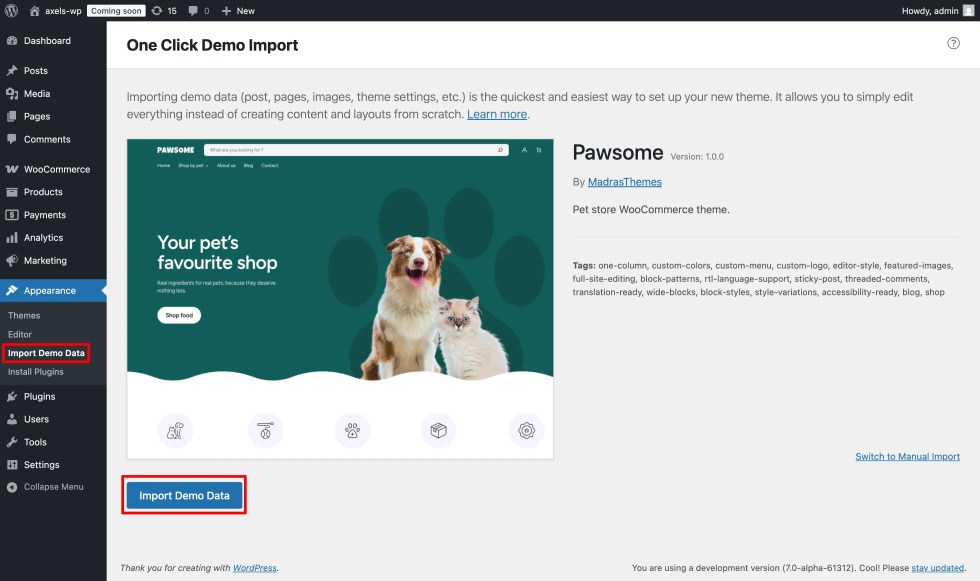
Task: Open the Howdy, admin account menu
Action: click(930, 10)
